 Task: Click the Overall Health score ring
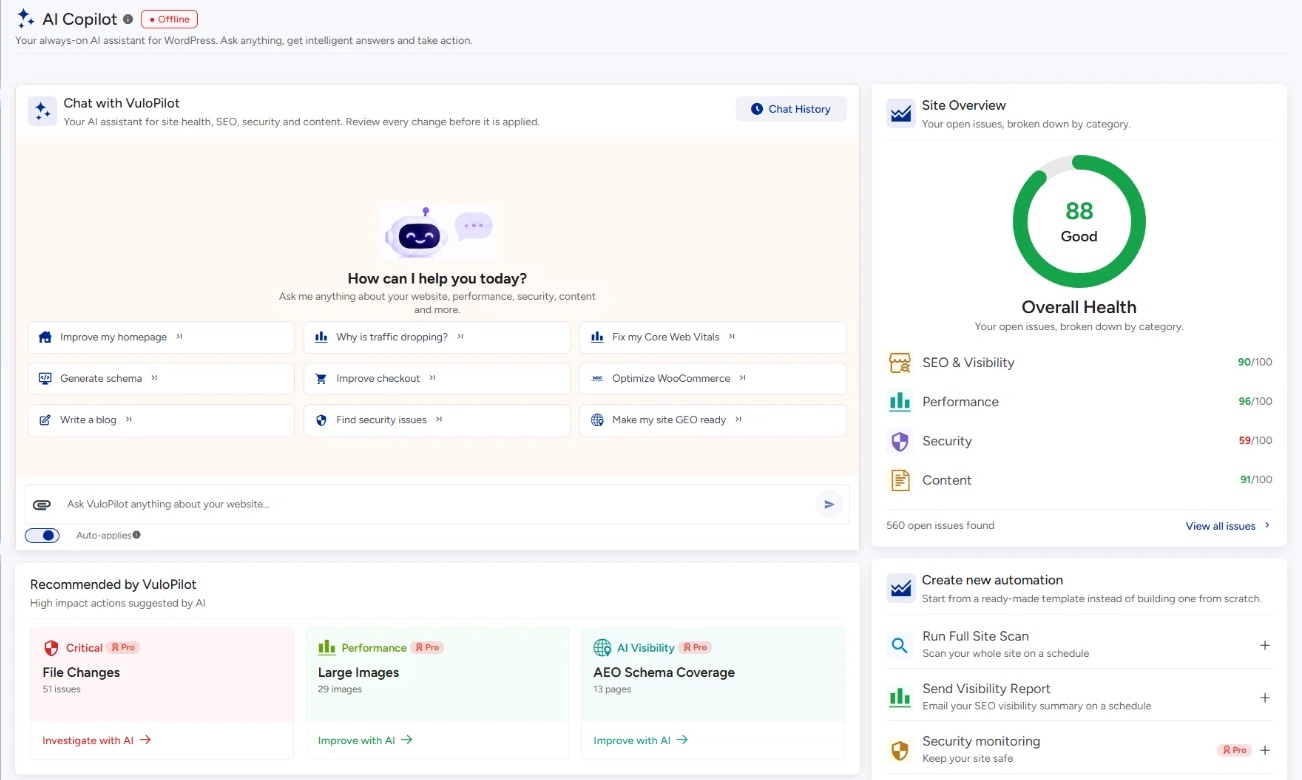[x=1079, y=221]
